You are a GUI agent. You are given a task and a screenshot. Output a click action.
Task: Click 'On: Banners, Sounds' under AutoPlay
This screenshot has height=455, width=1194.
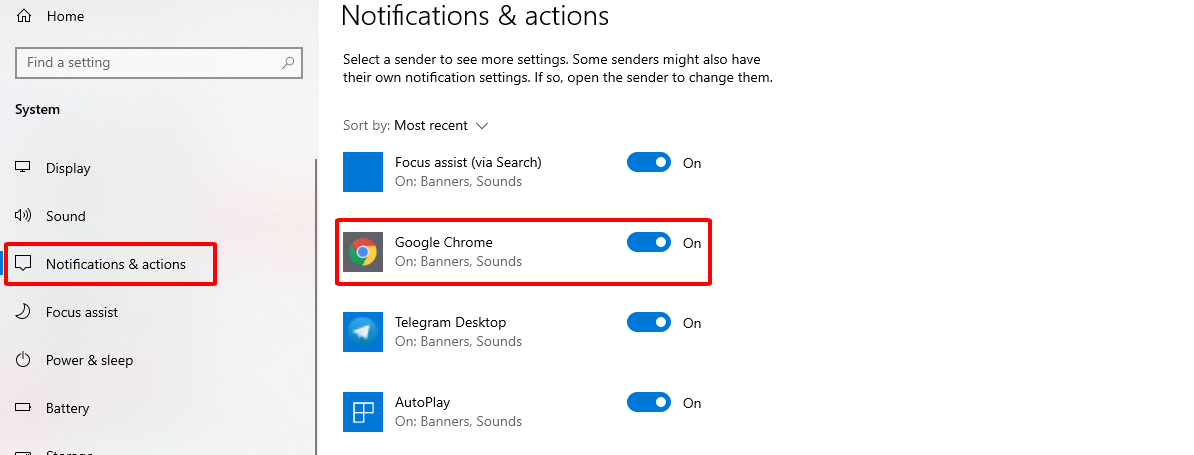(x=458, y=421)
